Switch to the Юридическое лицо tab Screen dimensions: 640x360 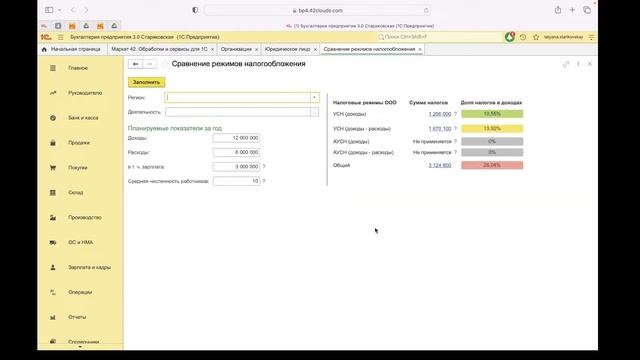pyautogui.click(x=287, y=49)
